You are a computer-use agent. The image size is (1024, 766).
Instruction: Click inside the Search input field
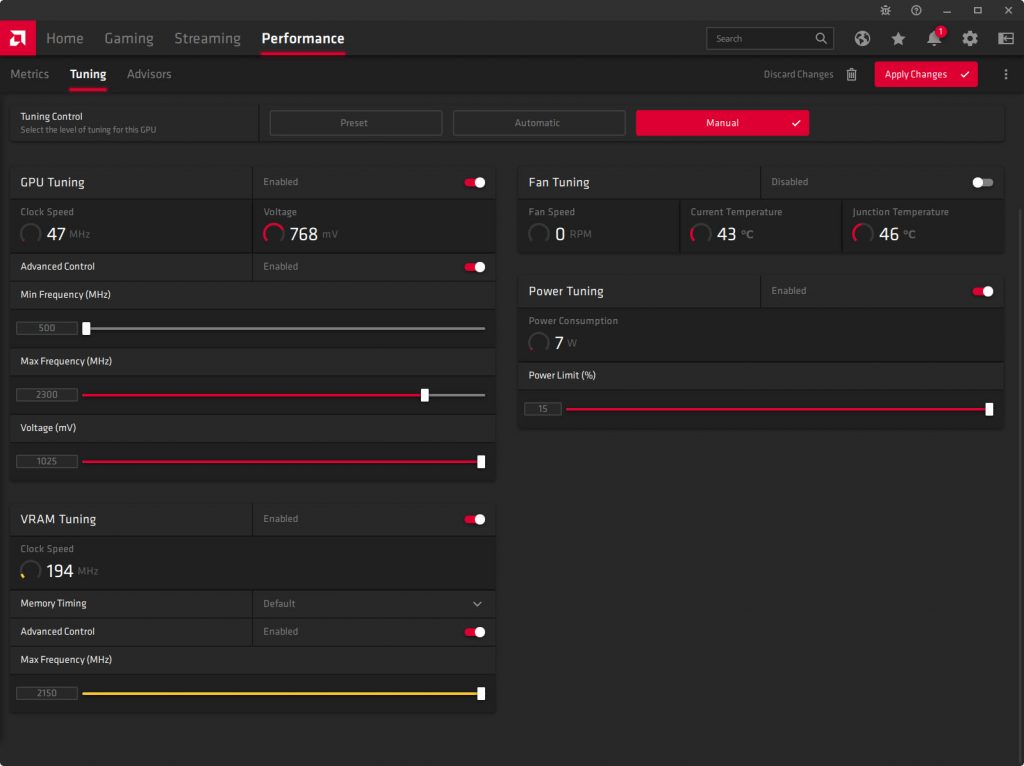click(x=760, y=39)
